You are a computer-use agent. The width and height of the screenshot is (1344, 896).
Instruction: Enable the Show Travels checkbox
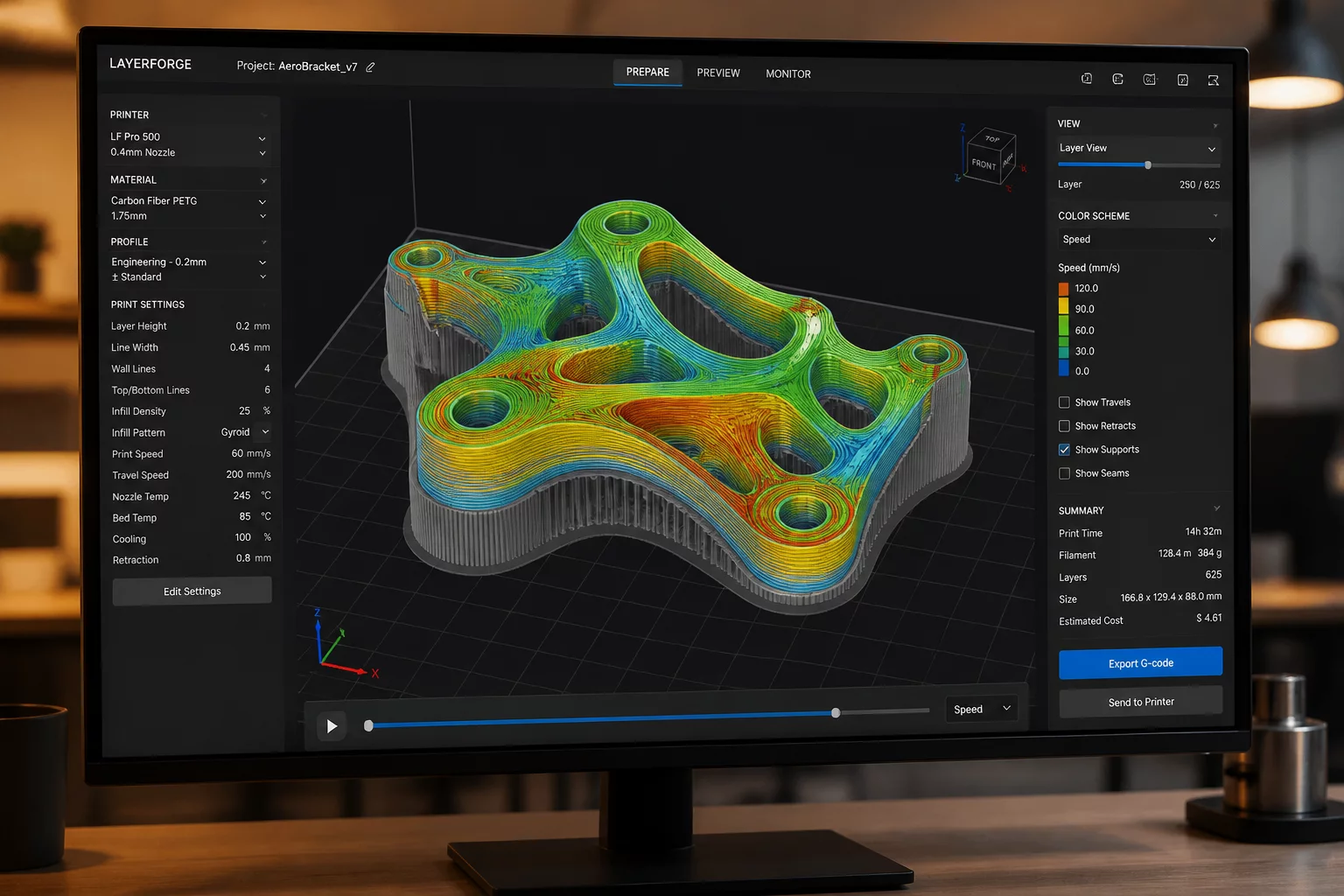[1064, 402]
